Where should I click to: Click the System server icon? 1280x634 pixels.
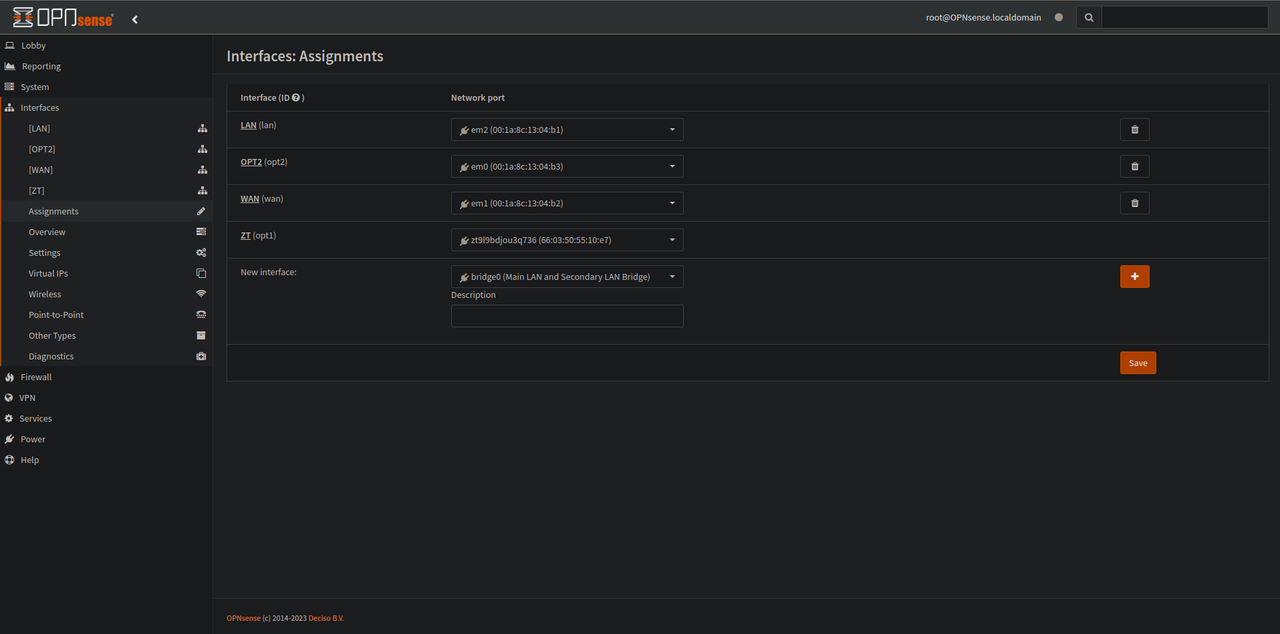point(10,87)
